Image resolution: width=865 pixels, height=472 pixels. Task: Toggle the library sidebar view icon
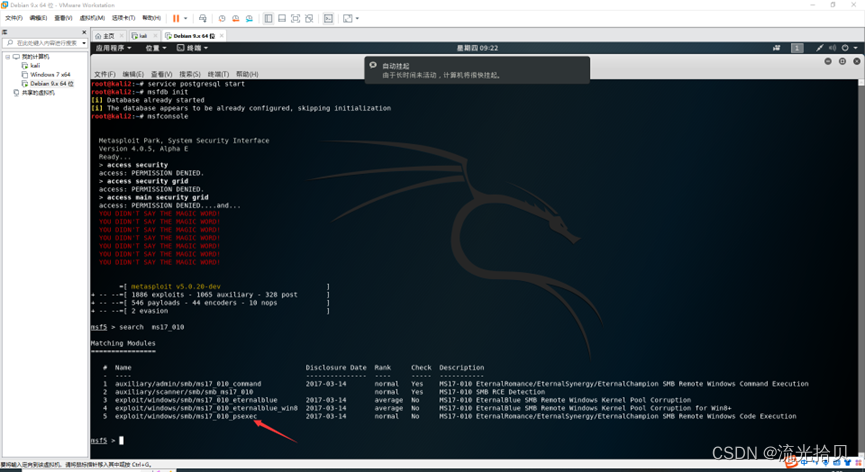point(268,18)
